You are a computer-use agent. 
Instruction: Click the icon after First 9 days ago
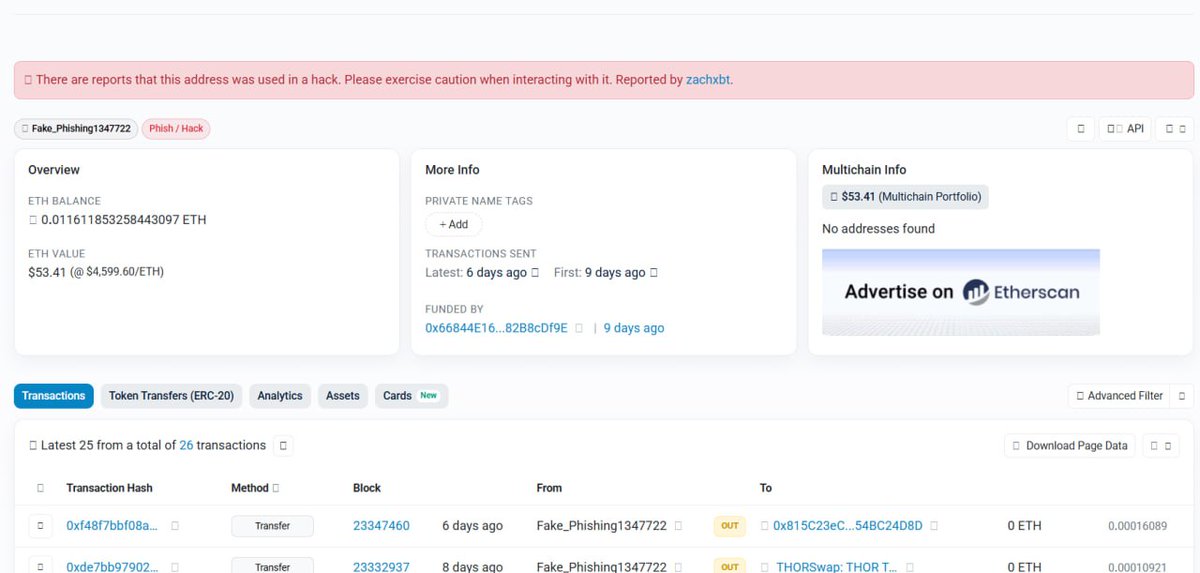click(x=654, y=273)
